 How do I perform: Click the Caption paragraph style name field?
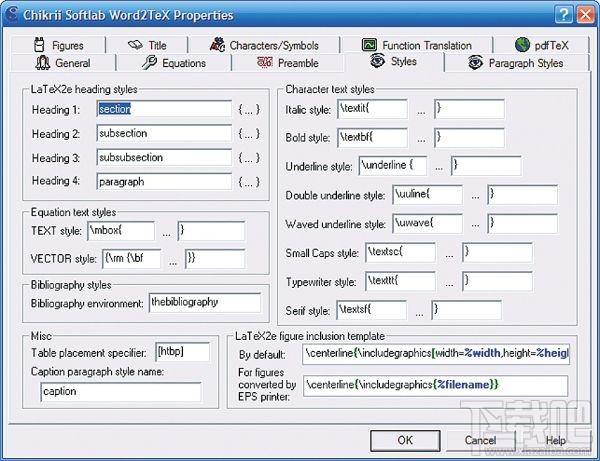click(121, 391)
